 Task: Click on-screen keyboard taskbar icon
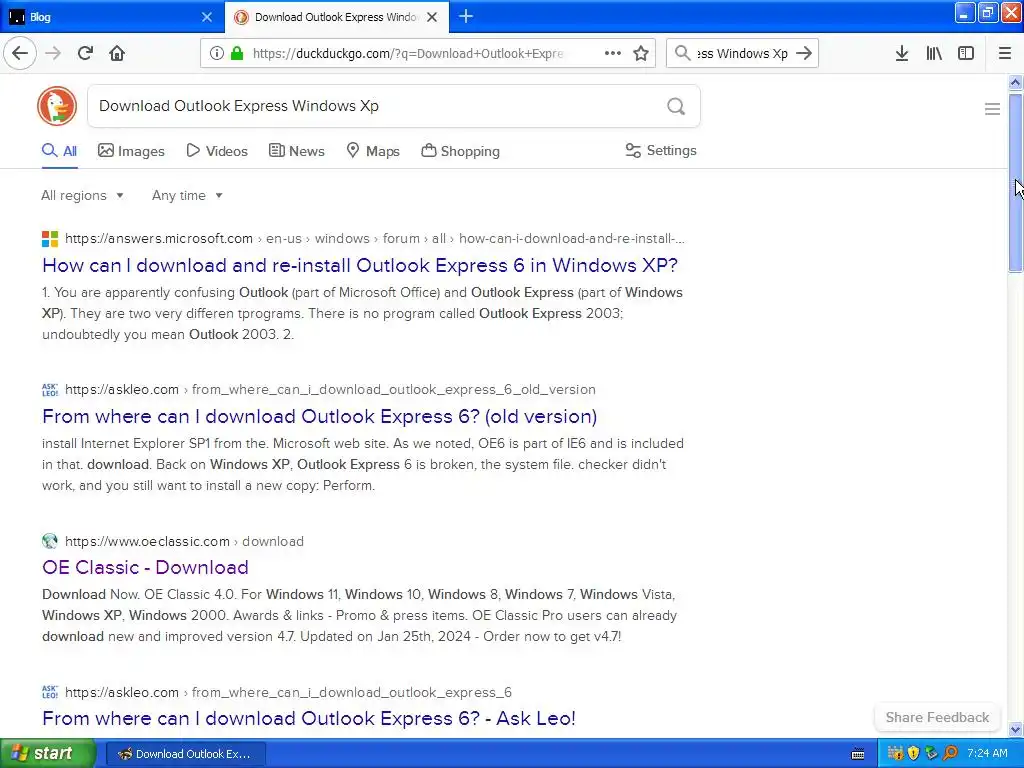point(857,754)
